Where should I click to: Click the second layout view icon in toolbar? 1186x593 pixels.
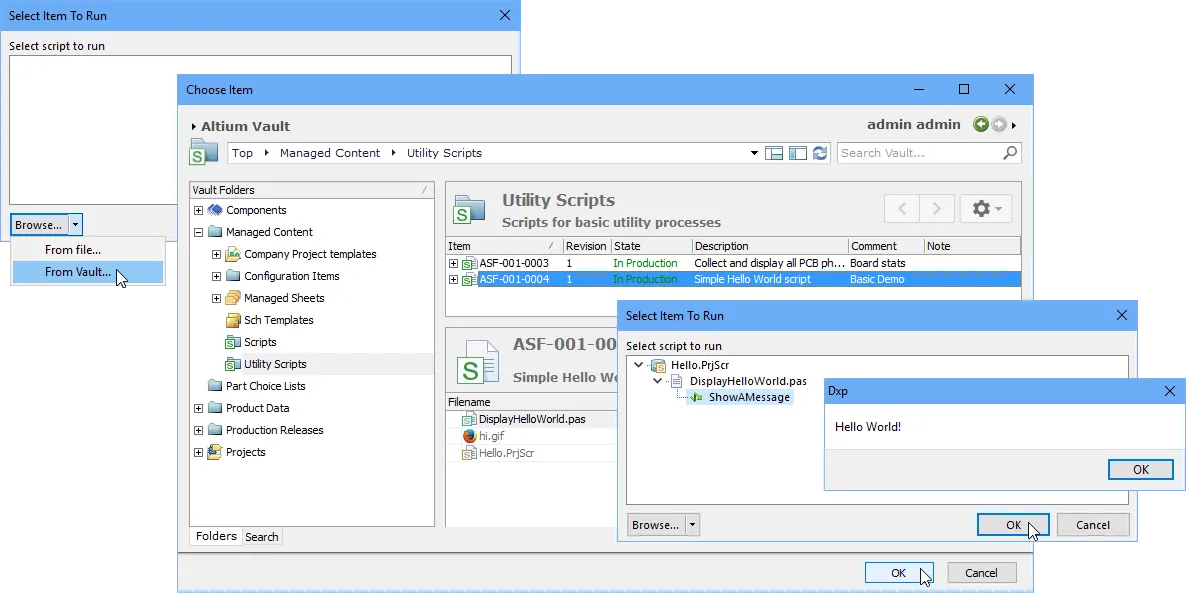pyautogui.click(x=798, y=153)
